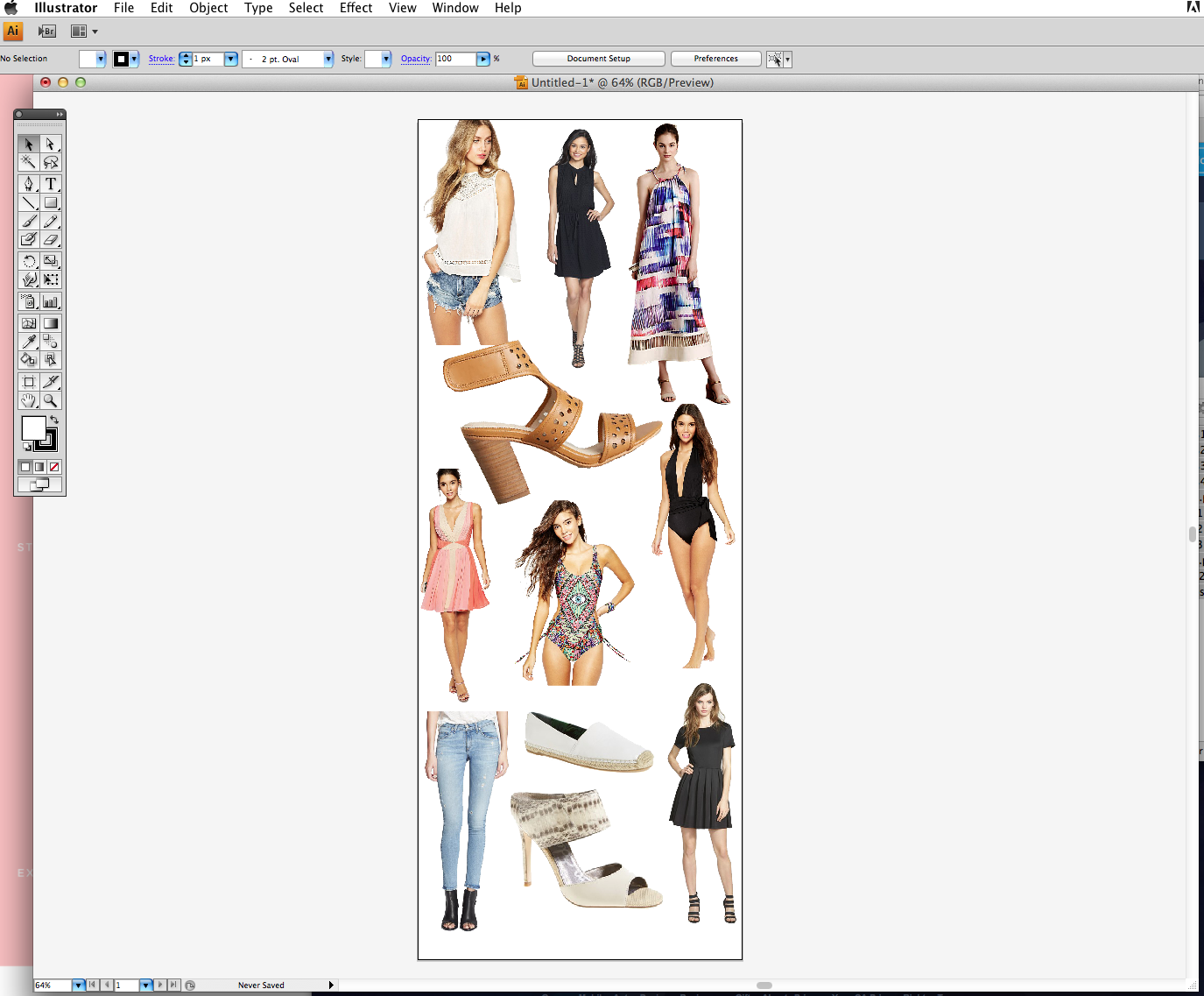Set paint mode to Gradient
1204x996 pixels.
click(39, 467)
